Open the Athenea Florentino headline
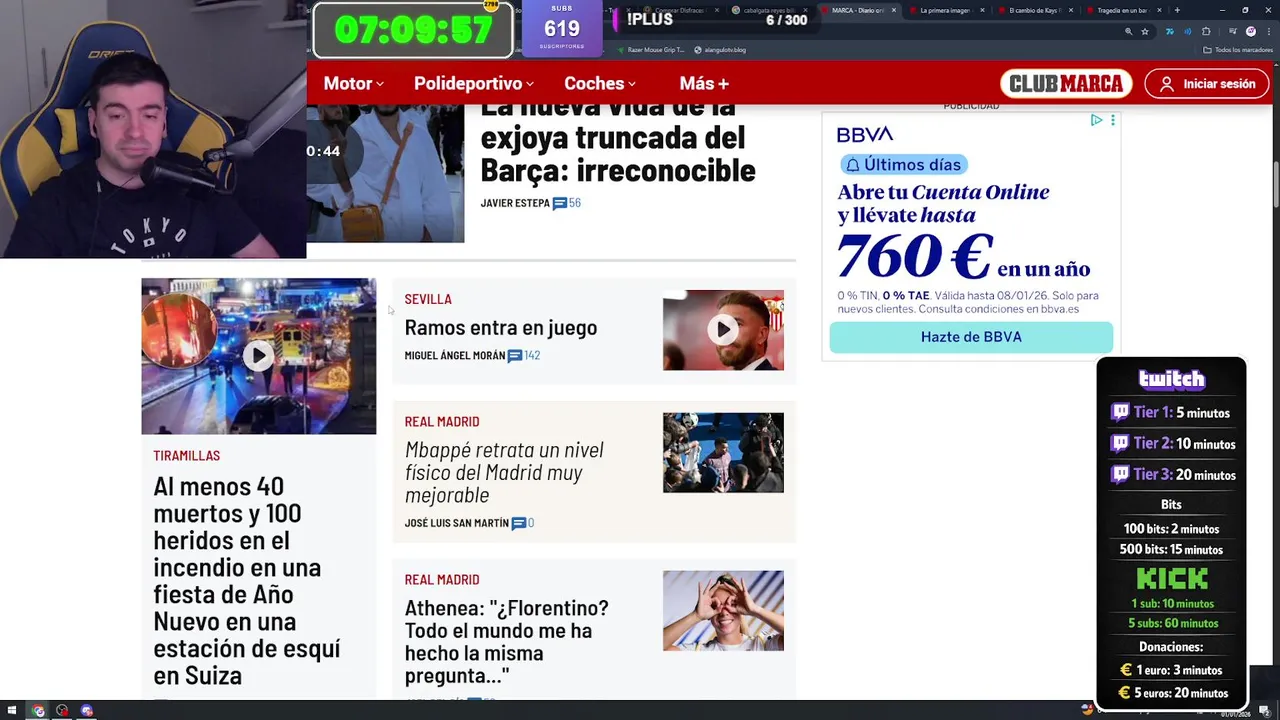Image resolution: width=1280 pixels, height=720 pixels. click(x=506, y=641)
